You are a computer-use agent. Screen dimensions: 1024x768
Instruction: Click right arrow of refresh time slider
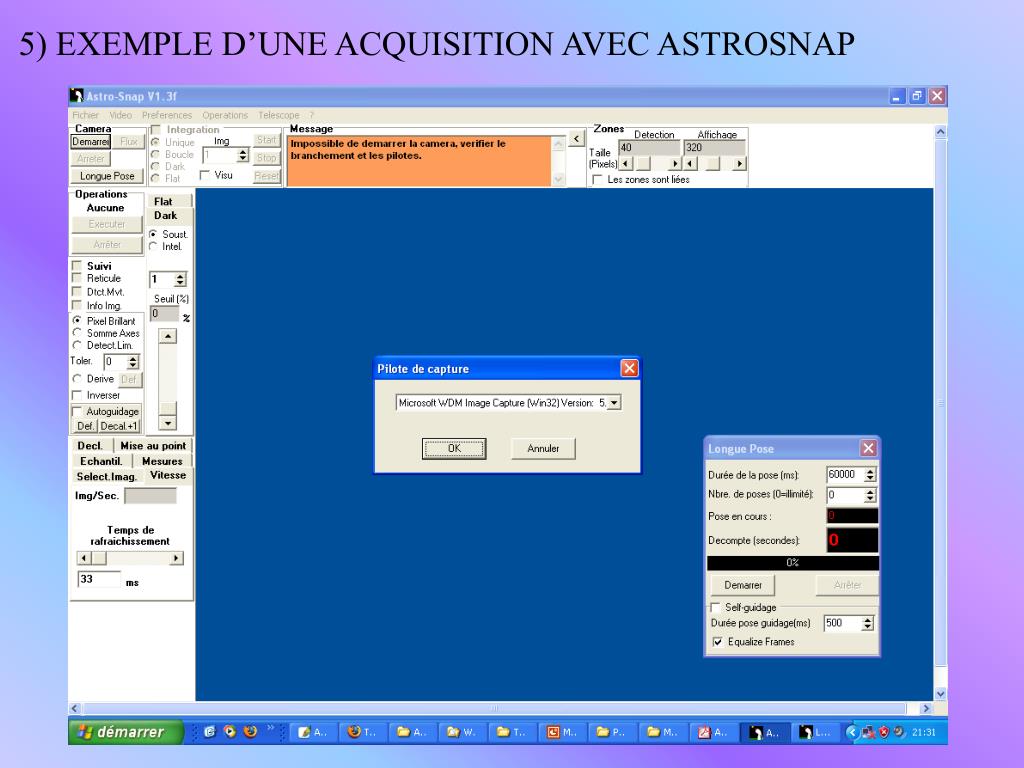(176, 558)
